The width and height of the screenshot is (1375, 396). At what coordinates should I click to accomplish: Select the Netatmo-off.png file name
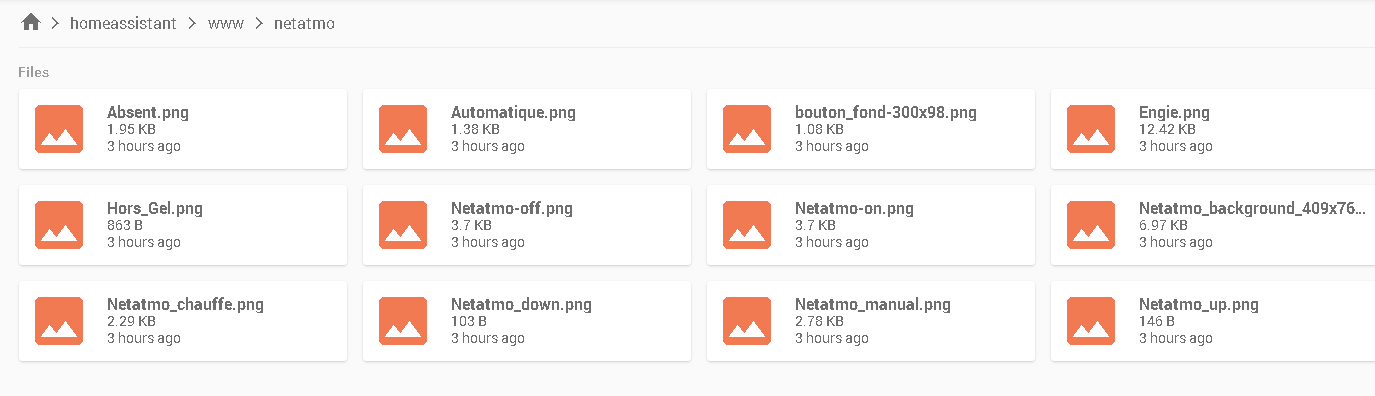[512, 209]
